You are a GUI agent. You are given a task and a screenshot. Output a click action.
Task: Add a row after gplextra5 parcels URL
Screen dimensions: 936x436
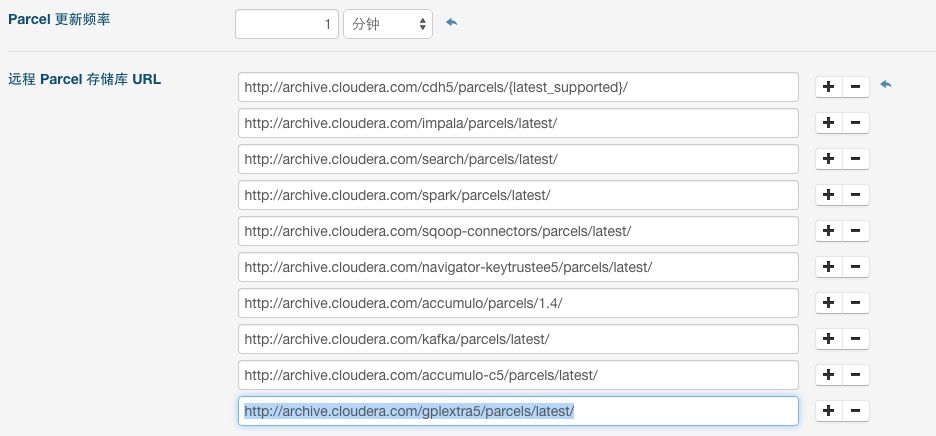tap(829, 411)
